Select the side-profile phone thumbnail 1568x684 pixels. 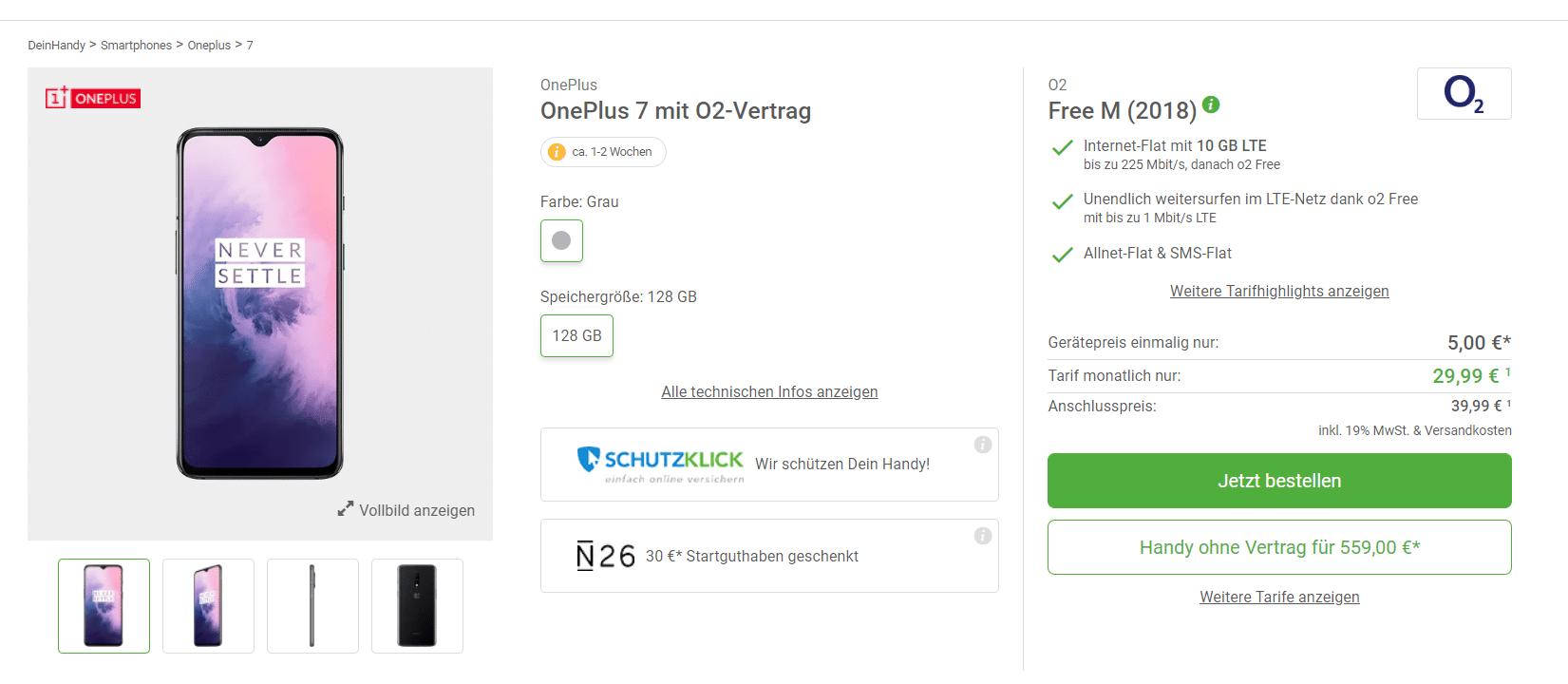[312, 606]
